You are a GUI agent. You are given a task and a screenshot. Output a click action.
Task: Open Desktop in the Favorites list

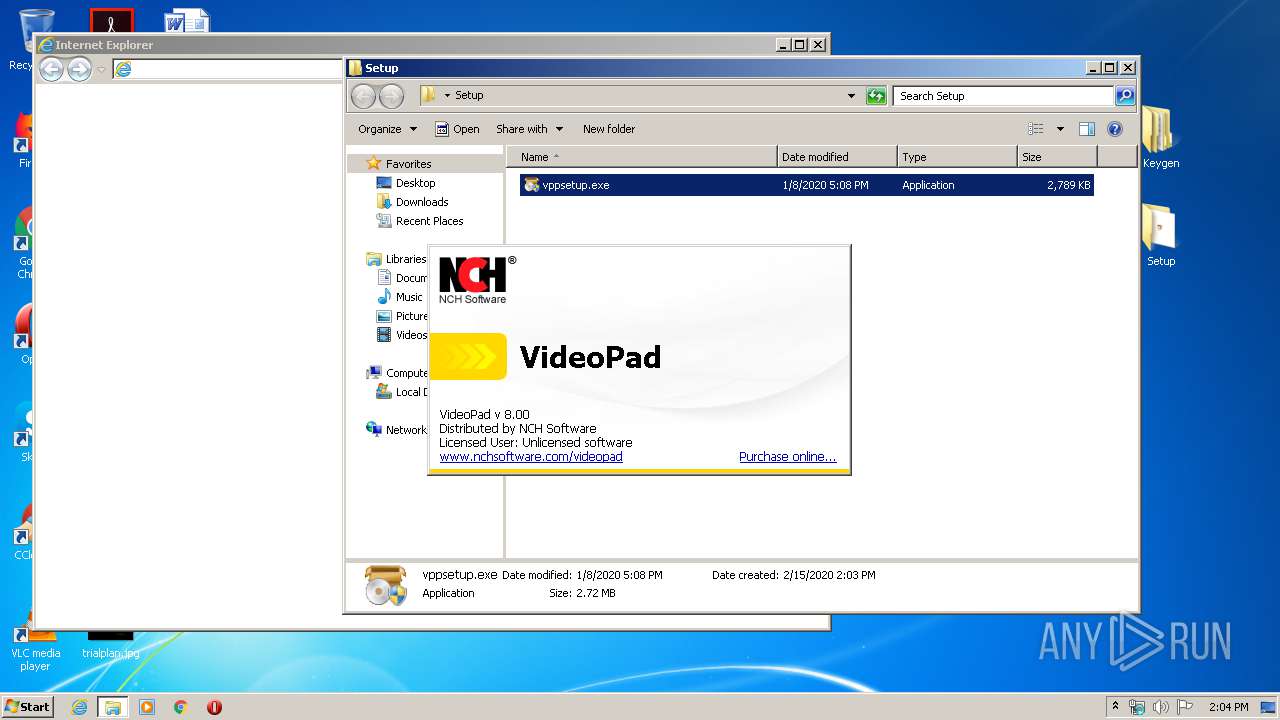(415, 183)
